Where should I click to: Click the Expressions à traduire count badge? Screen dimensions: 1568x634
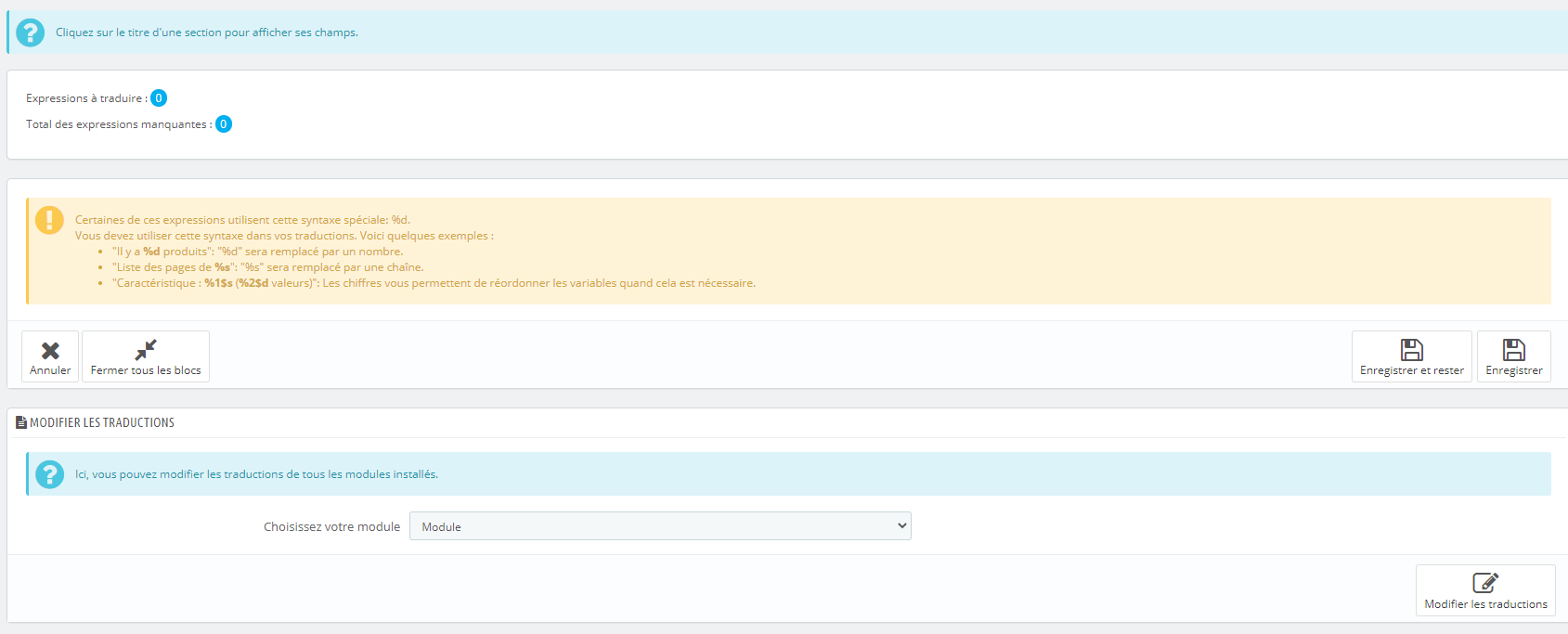pos(159,98)
